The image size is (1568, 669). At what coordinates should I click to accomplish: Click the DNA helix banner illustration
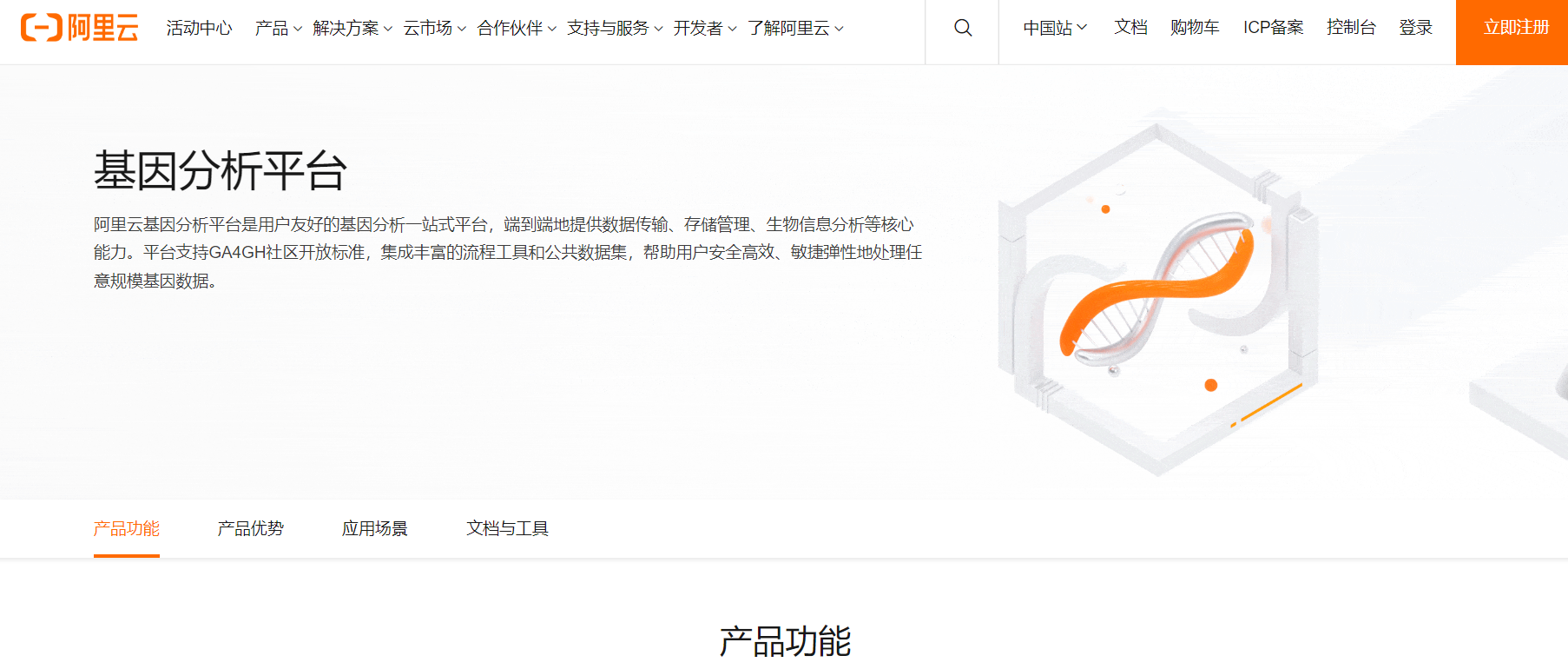click(1157, 297)
